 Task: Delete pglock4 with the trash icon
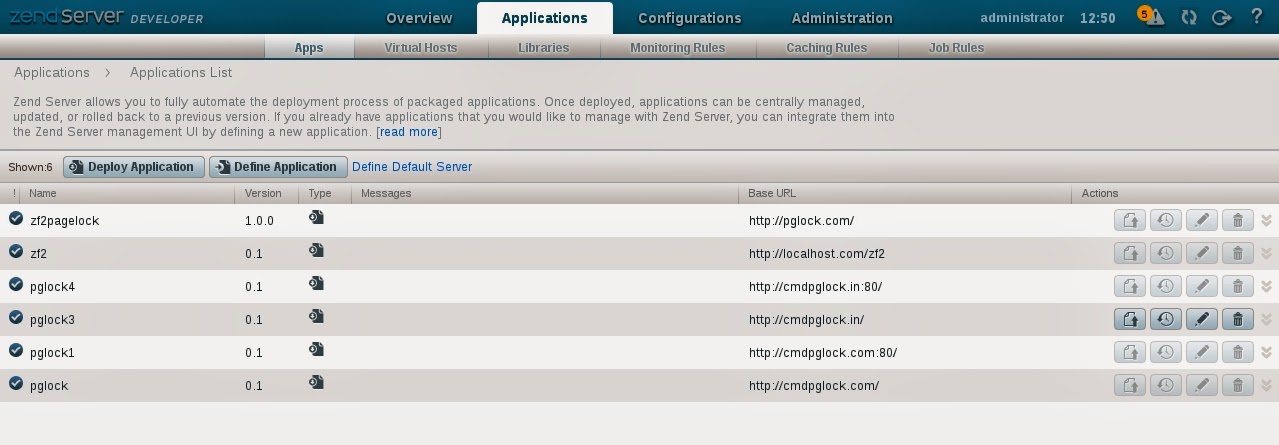tap(1238, 287)
